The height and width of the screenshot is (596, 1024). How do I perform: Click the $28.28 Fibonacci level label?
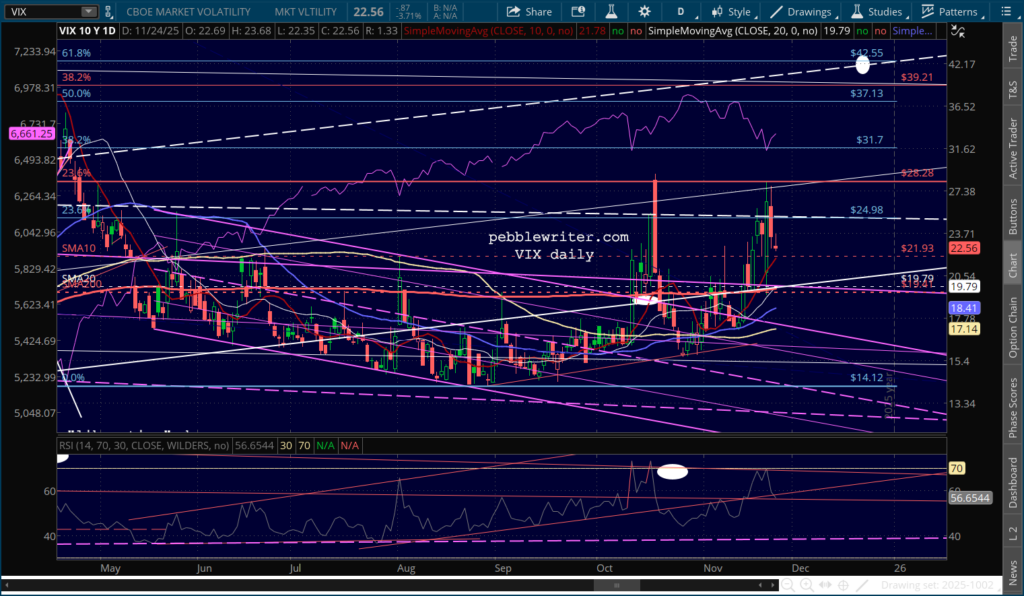(x=917, y=173)
